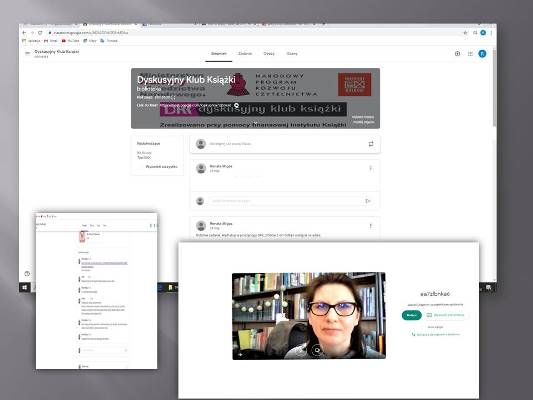Click the page vertical scrollbar
Viewport: 533px width, 400px height.
click(x=494, y=88)
